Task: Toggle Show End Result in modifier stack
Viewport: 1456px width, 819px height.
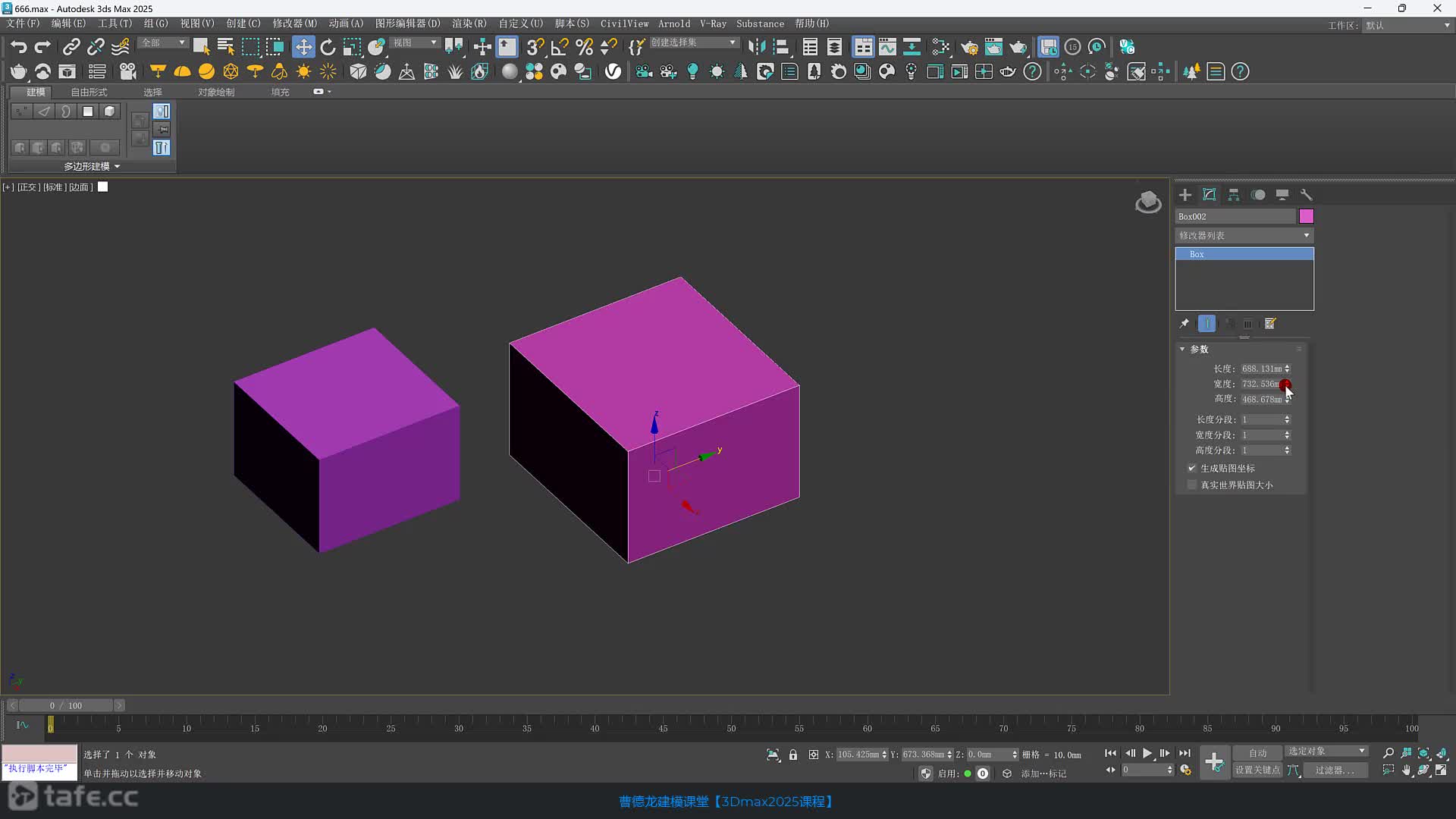Action: tap(1207, 324)
